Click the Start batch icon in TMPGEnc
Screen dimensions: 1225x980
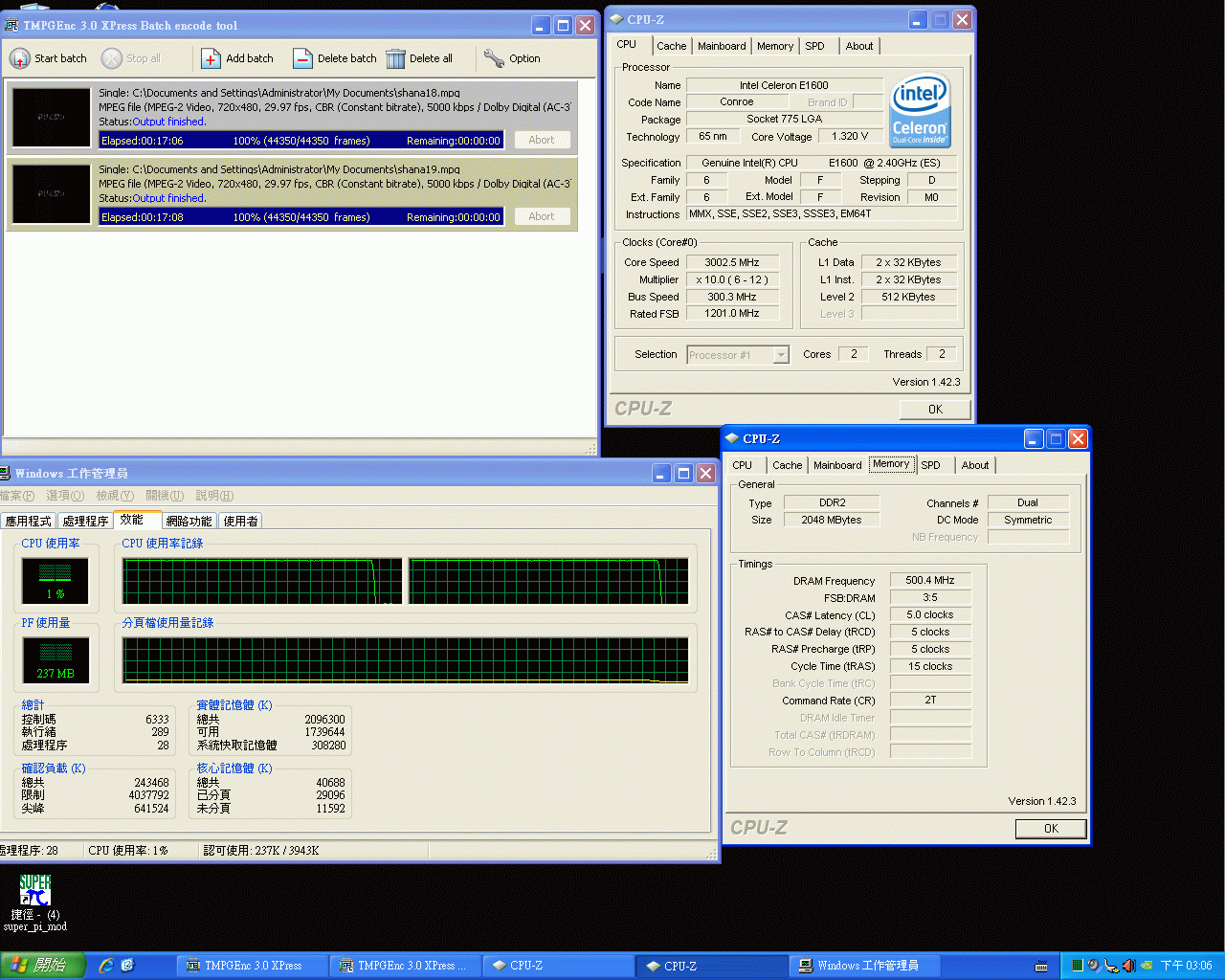pos(20,58)
